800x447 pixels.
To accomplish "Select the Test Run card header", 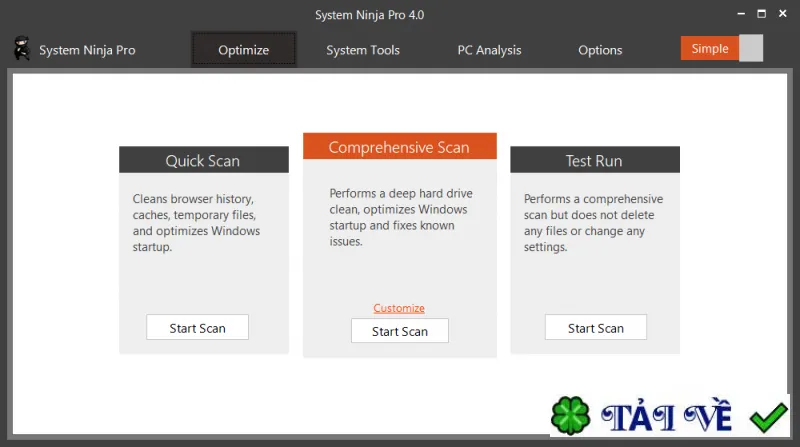I will [x=595, y=160].
